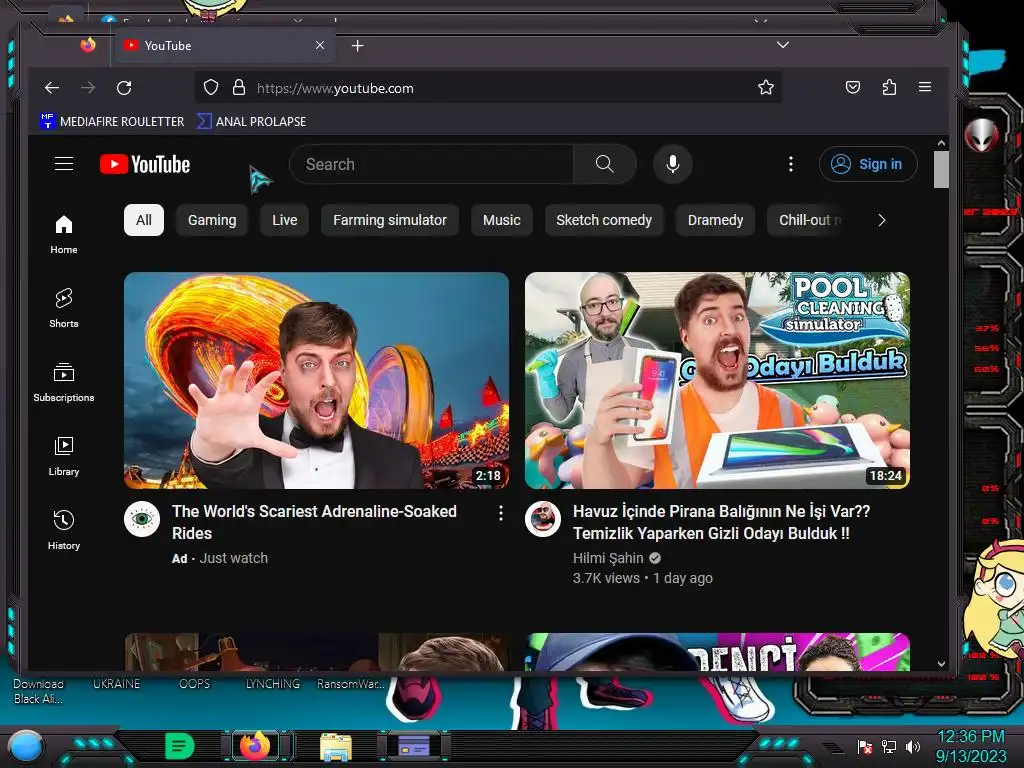1024x768 pixels.
Task: Go back with browser back arrow
Action: pyautogui.click(x=52, y=88)
